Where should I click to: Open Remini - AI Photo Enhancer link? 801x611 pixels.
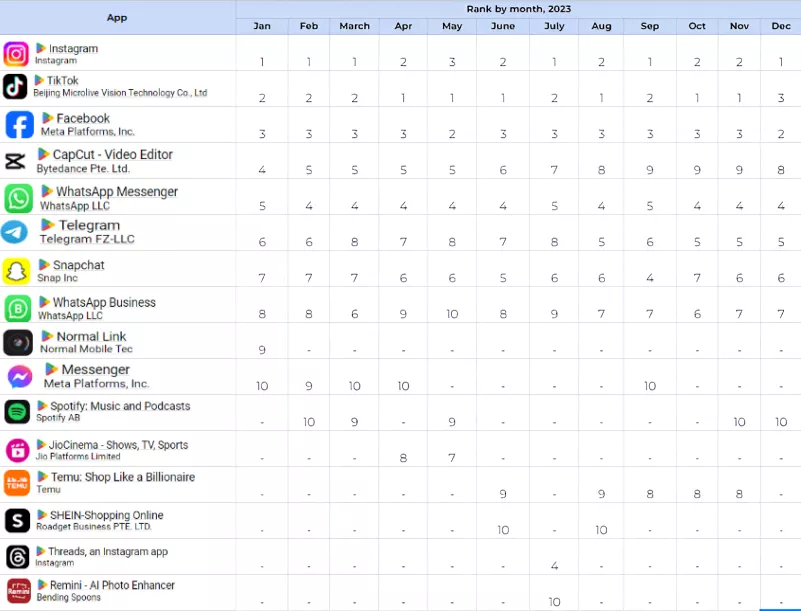click(x=112, y=585)
